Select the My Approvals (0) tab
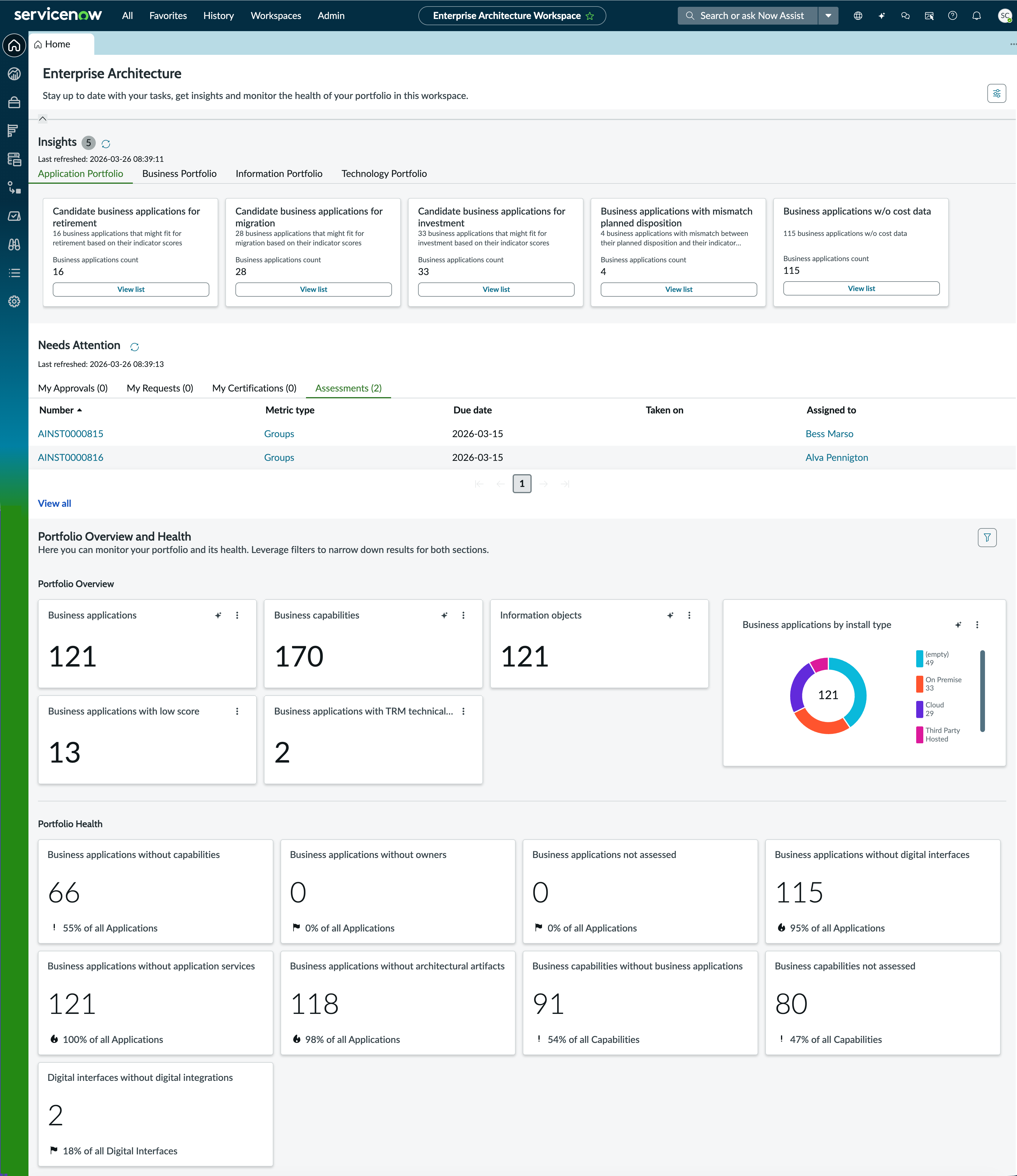This screenshot has height=1176, width=1017. coord(73,388)
